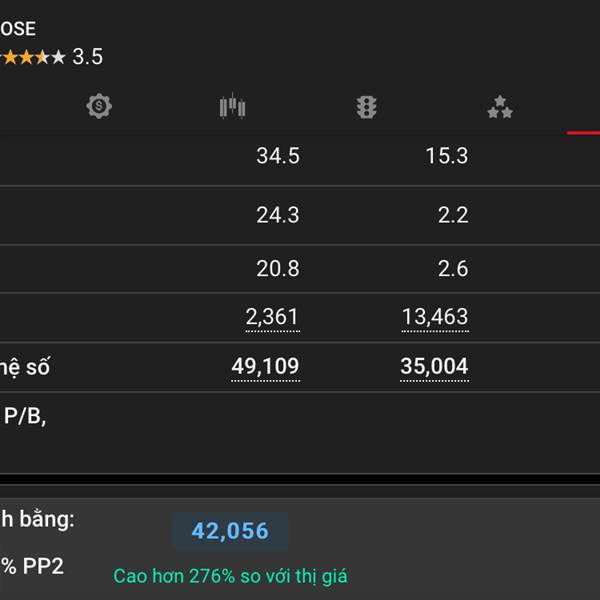Select the 2.2 cell
Screen dimensions: 600x600
(x=453, y=215)
